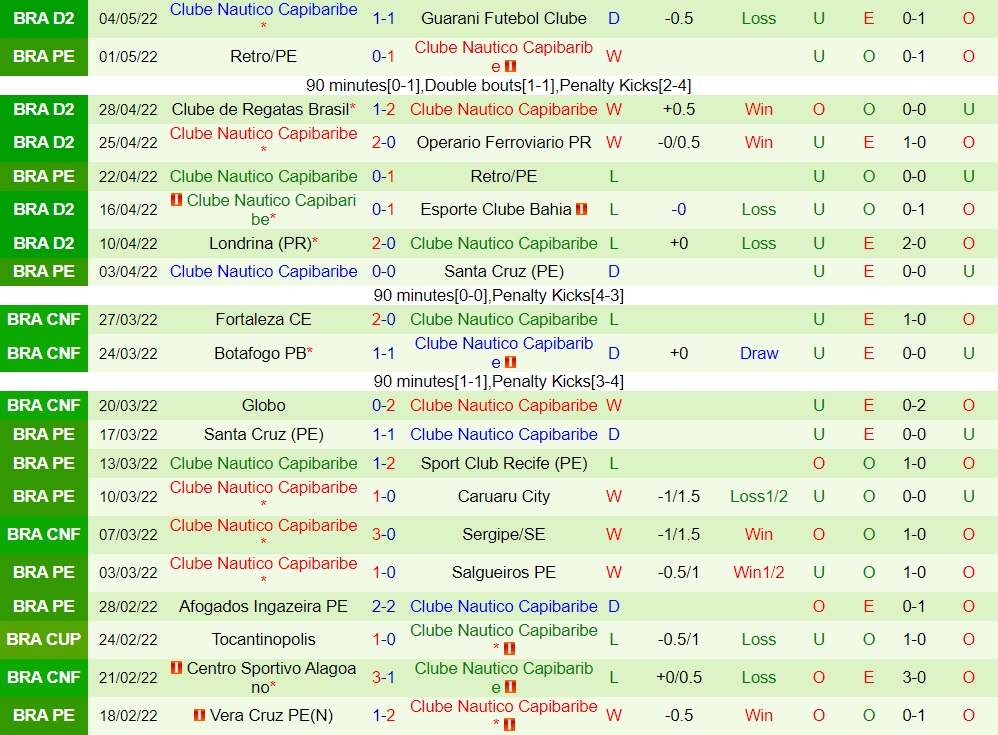
Task: Click handicap +0/0.5 in 21/02/22 row
Action: click(678, 677)
